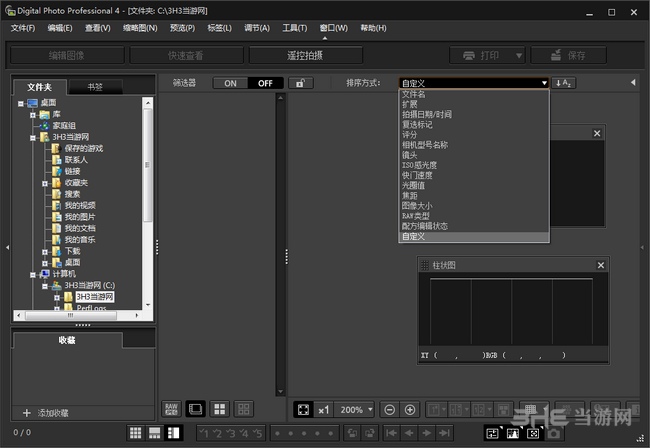Click the RAW display filter icon
Viewport: 650px width, 448px height.
171,409
